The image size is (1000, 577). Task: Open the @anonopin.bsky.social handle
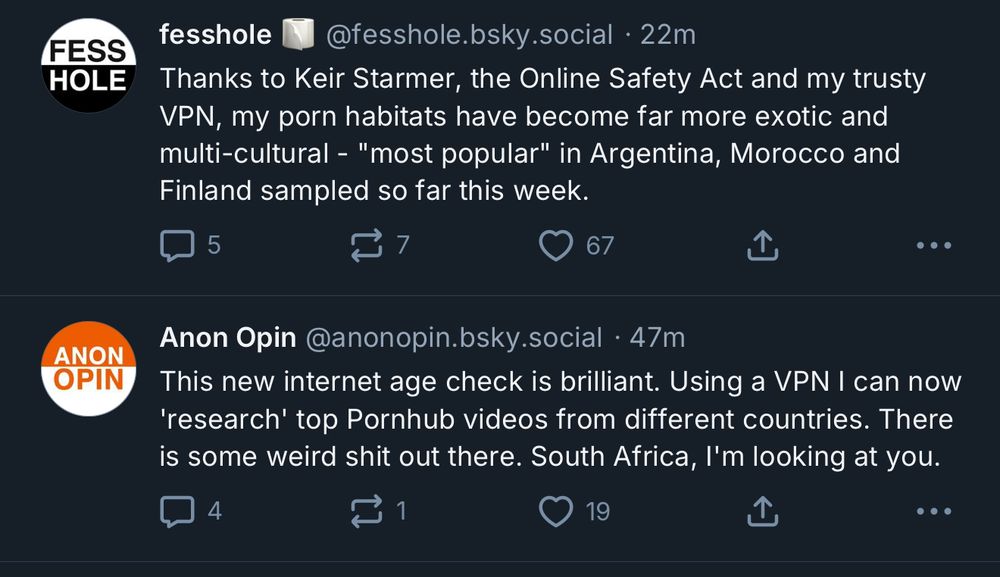point(453,338)
